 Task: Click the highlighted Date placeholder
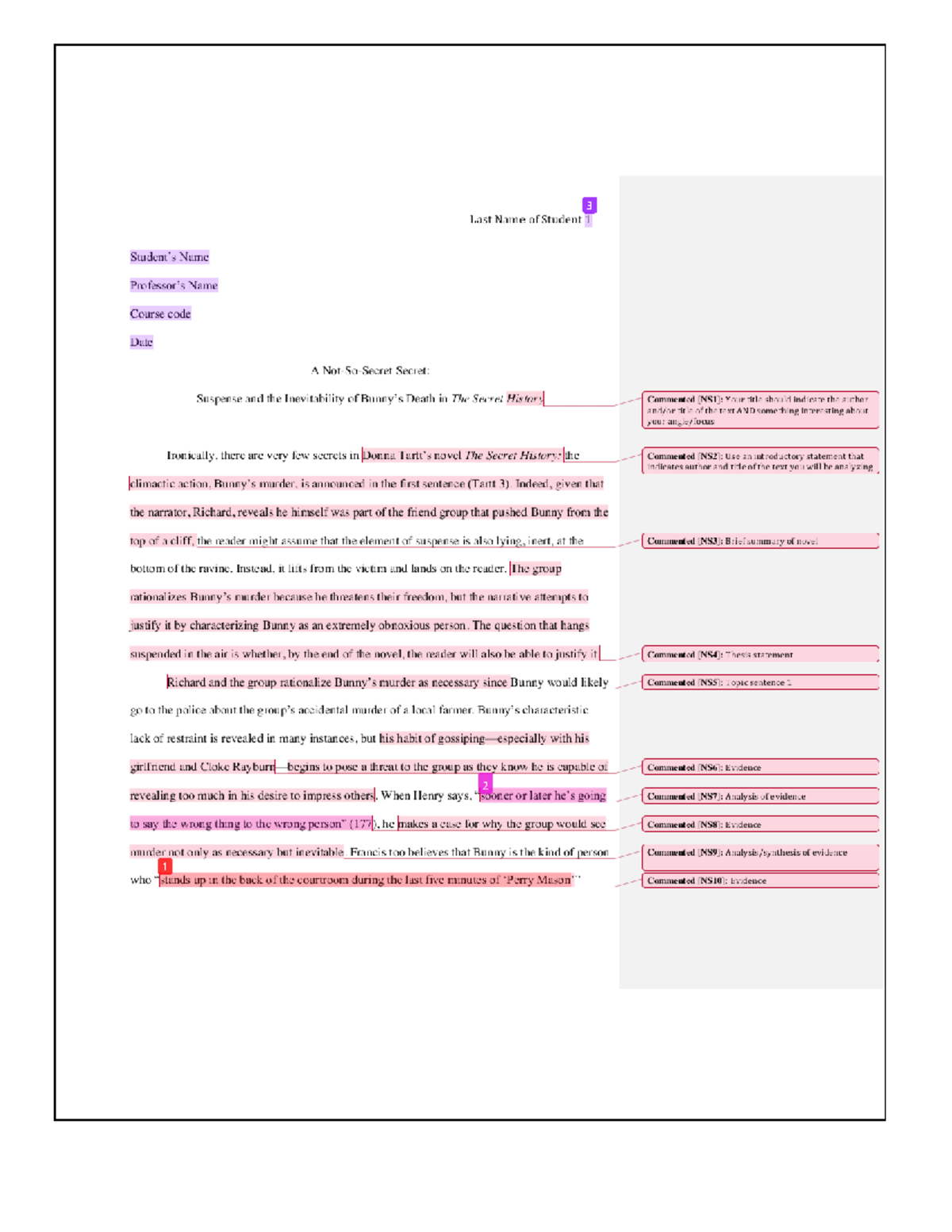pos(142,342)
